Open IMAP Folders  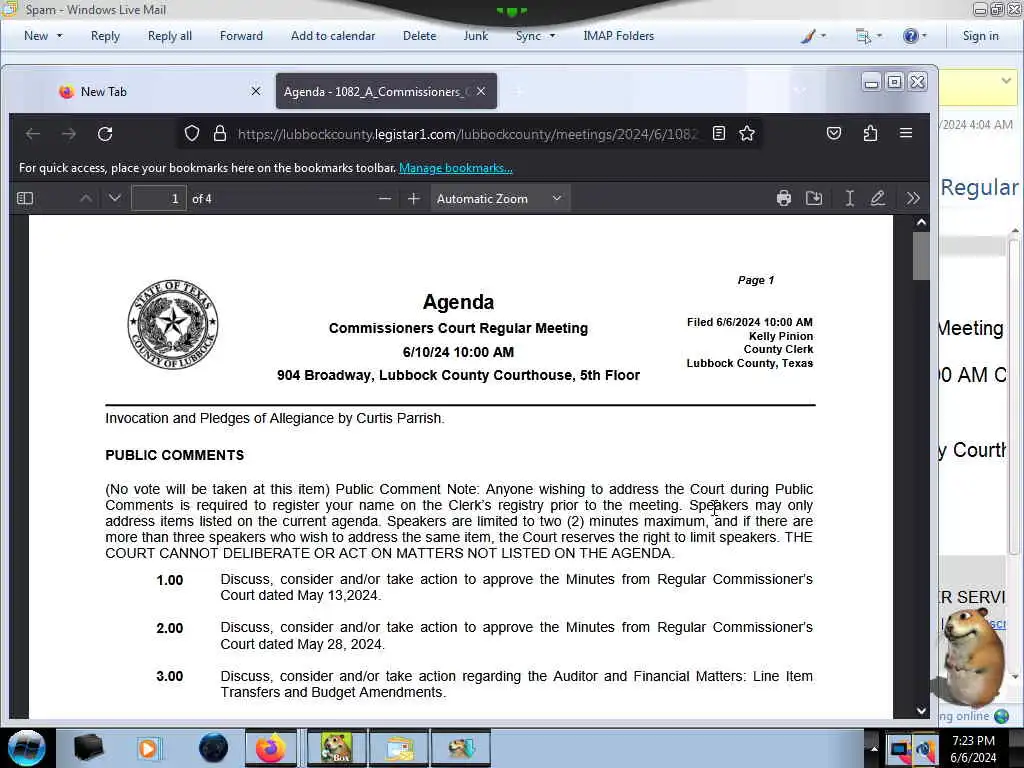point(618,36)
